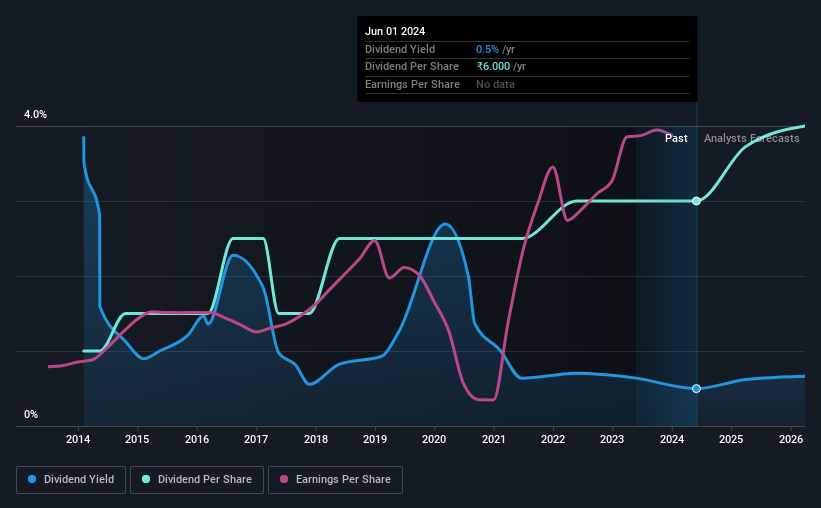Click the 'Jun 01 2024' tooltip date

[x=395, y=31]
